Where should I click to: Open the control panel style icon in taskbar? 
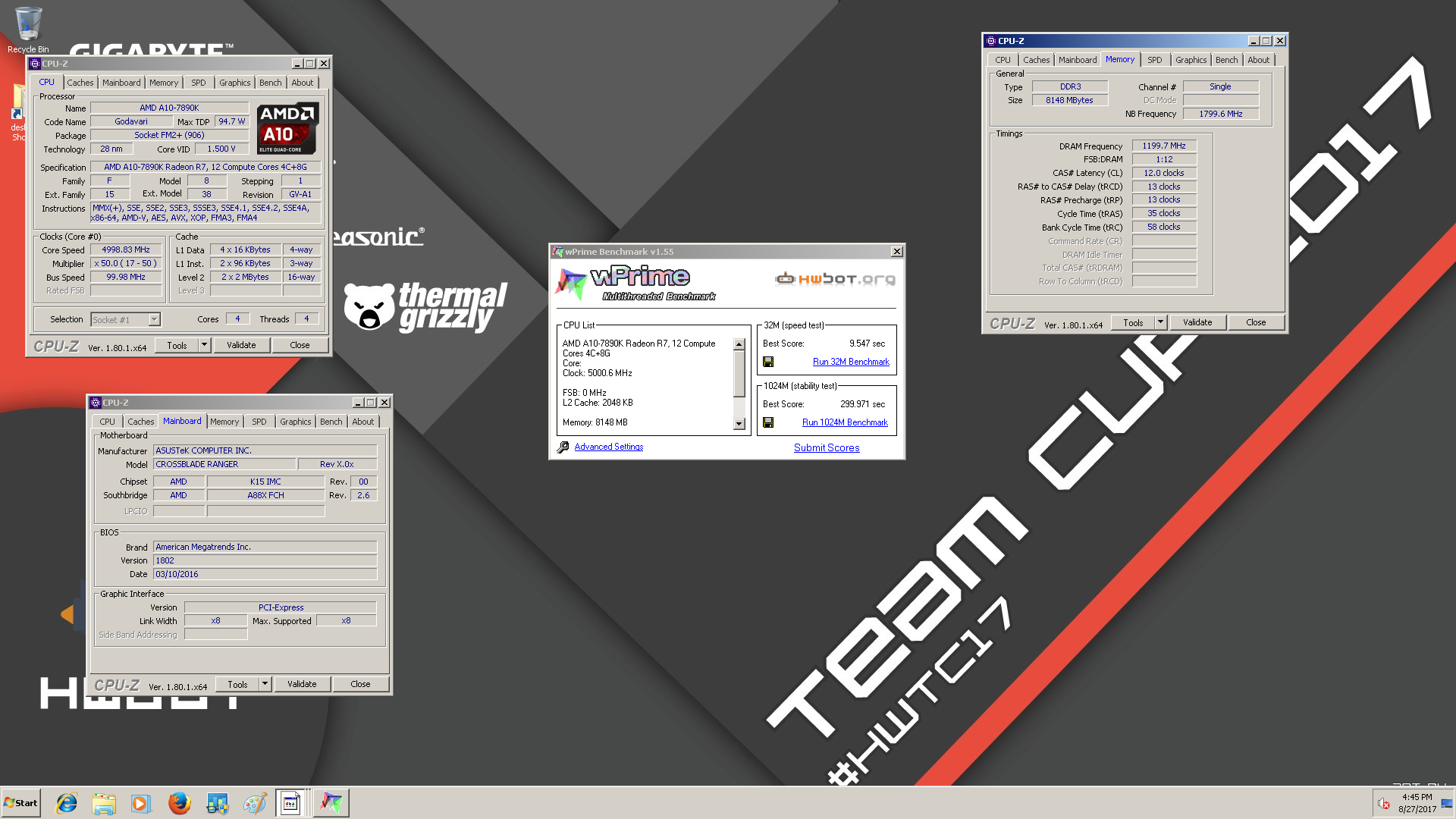217,802
